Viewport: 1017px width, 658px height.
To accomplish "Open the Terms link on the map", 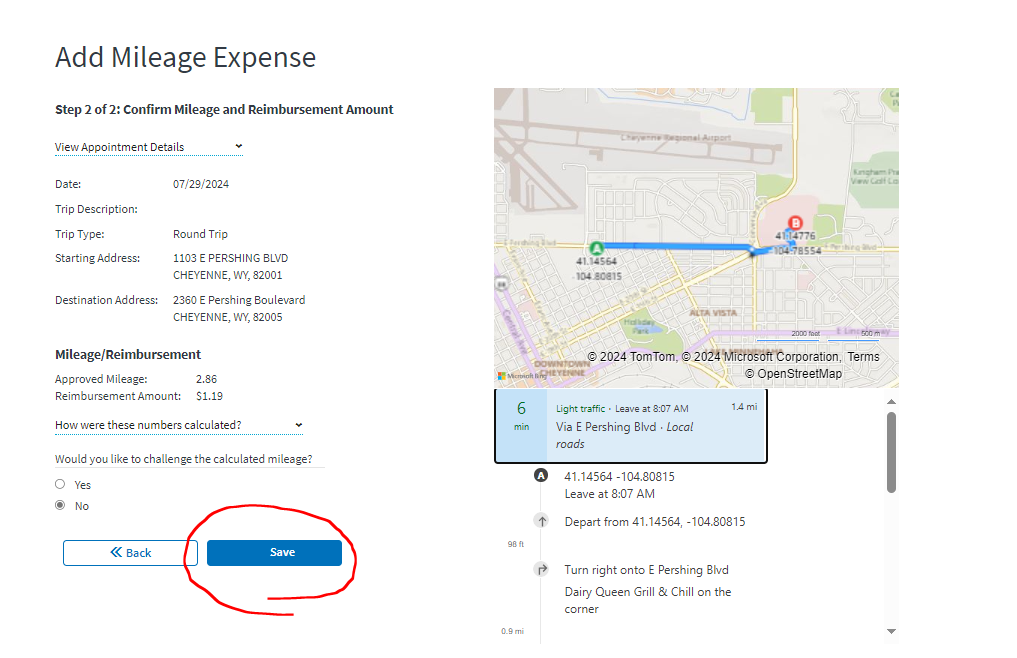I will 863,357.
